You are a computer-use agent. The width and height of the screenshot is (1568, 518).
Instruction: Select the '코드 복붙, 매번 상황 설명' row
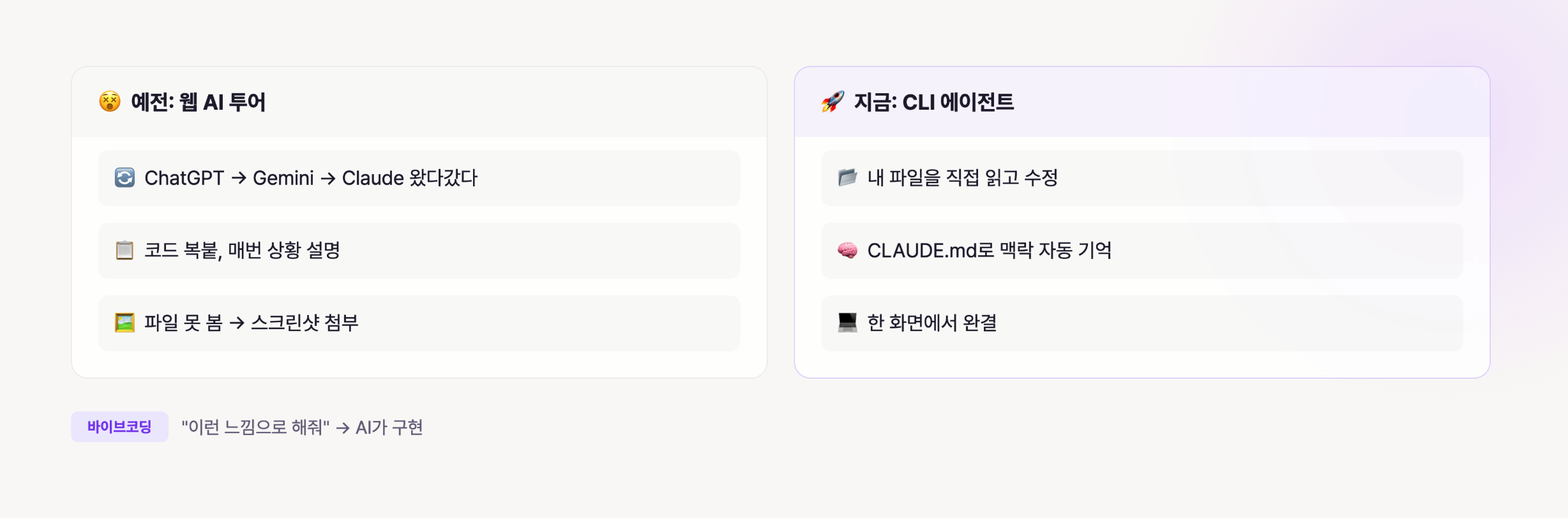click(x=419, y=251)
